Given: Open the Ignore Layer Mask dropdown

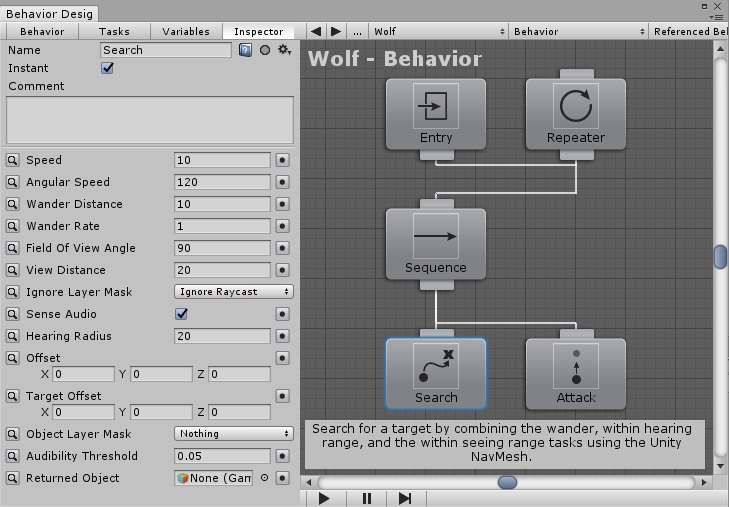Looking at the screenshot, I should point(234,292).
